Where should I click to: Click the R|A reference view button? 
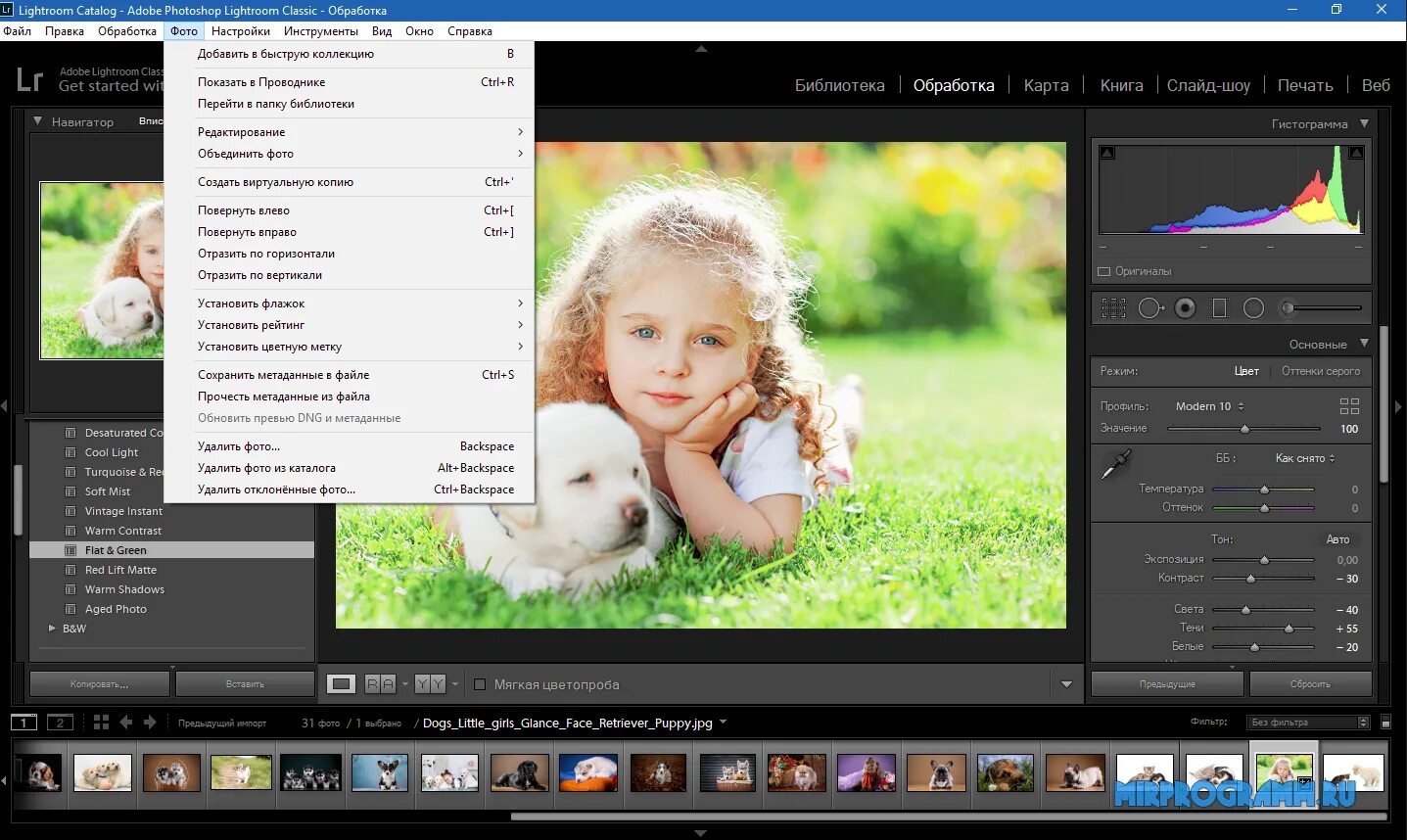[380, 684]
